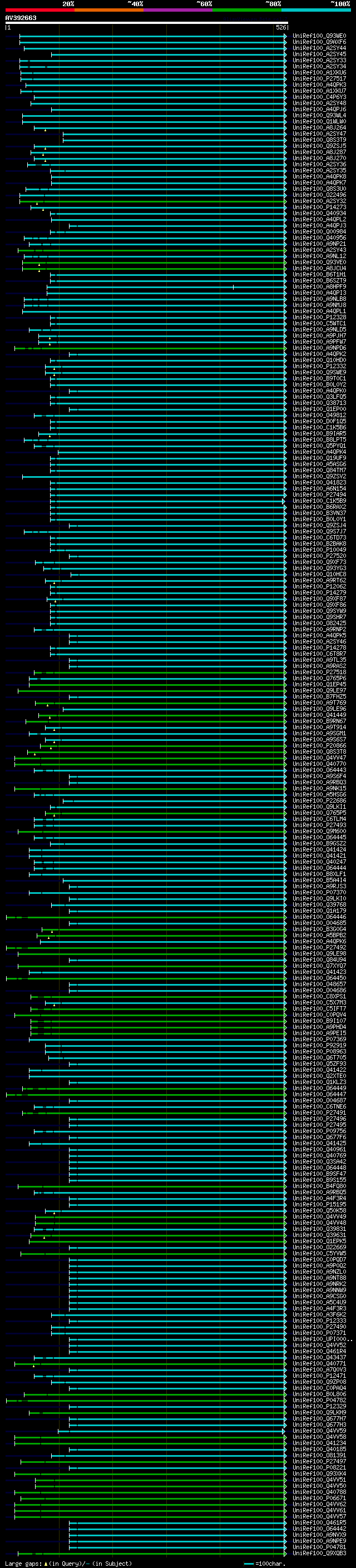Click the orange ~40% identity legend segment
Screen dimensions: 356x1568
point(109,10)
